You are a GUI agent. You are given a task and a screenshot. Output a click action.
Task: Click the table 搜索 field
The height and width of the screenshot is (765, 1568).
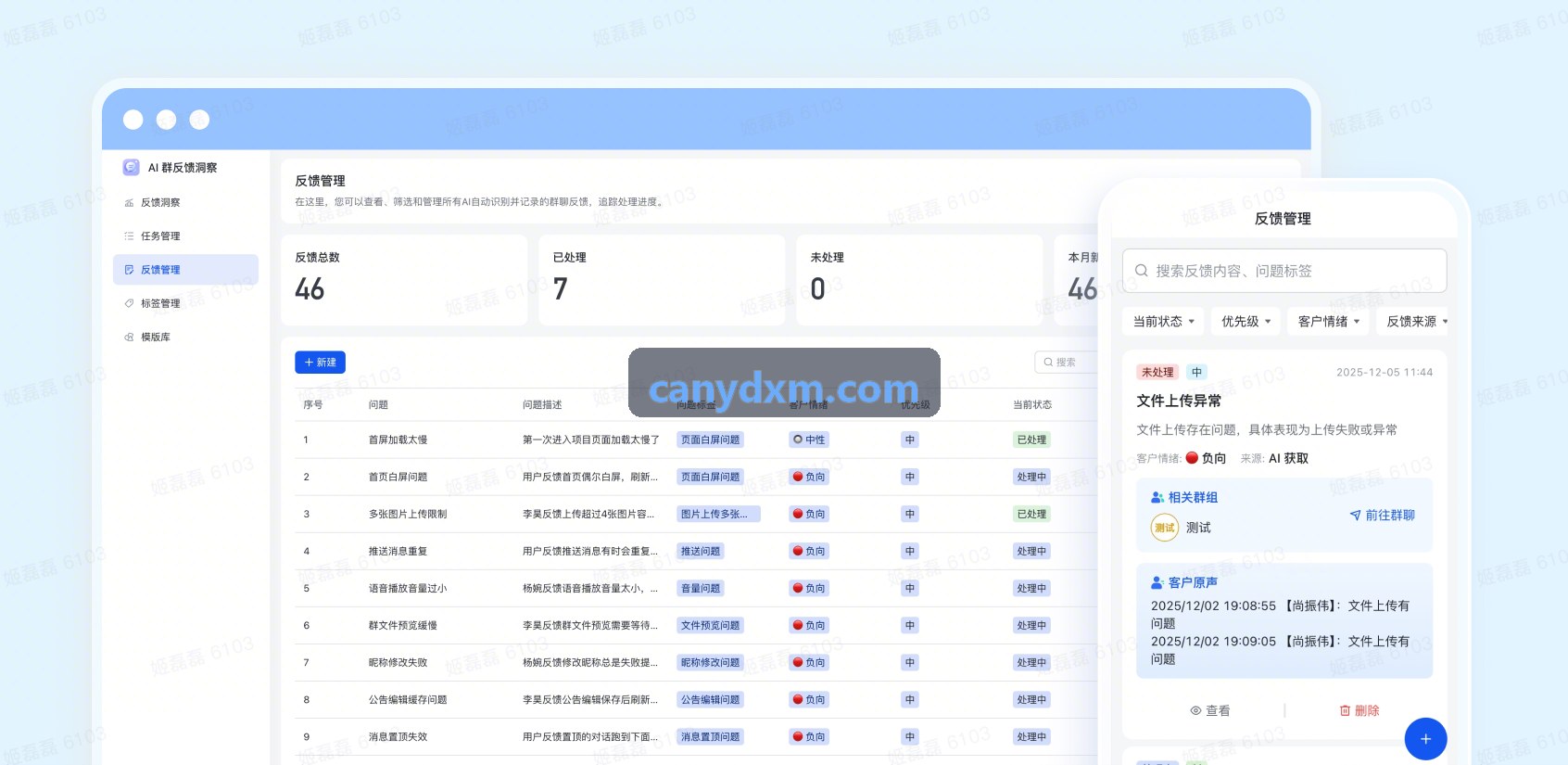tap(1067, 363)
